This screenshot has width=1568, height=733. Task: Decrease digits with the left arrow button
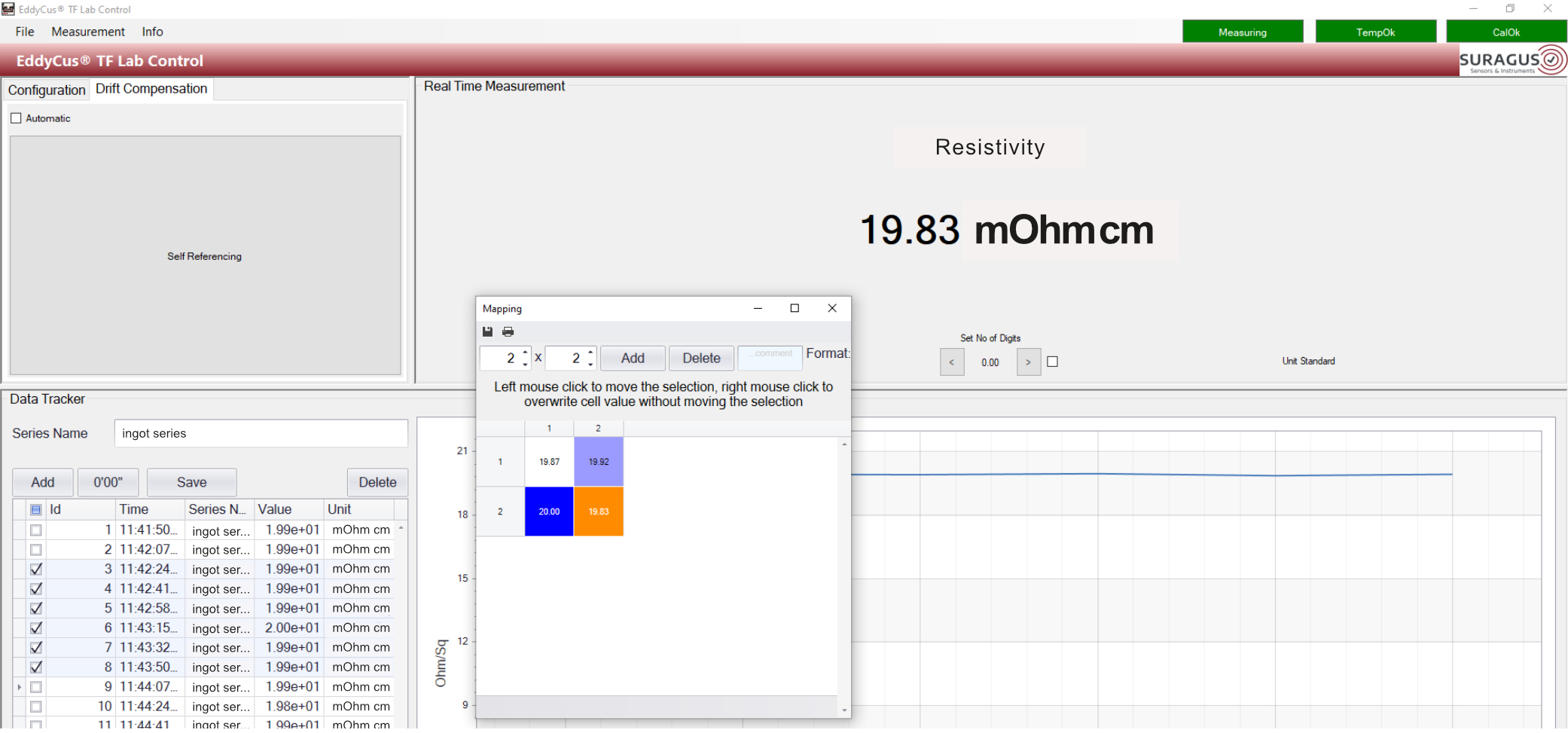pos(952,362)
